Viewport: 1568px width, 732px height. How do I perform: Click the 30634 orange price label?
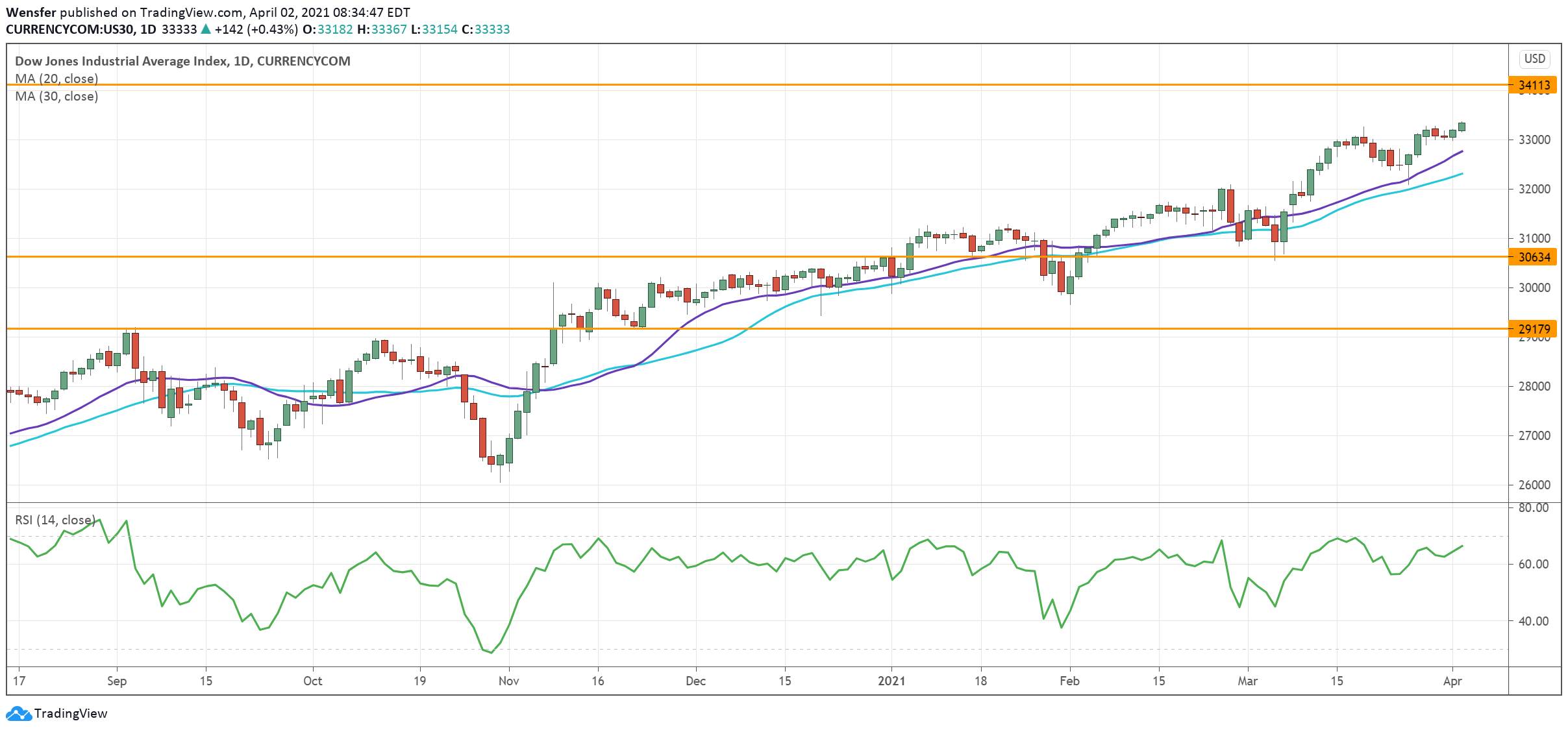[x=1534, y=257]
